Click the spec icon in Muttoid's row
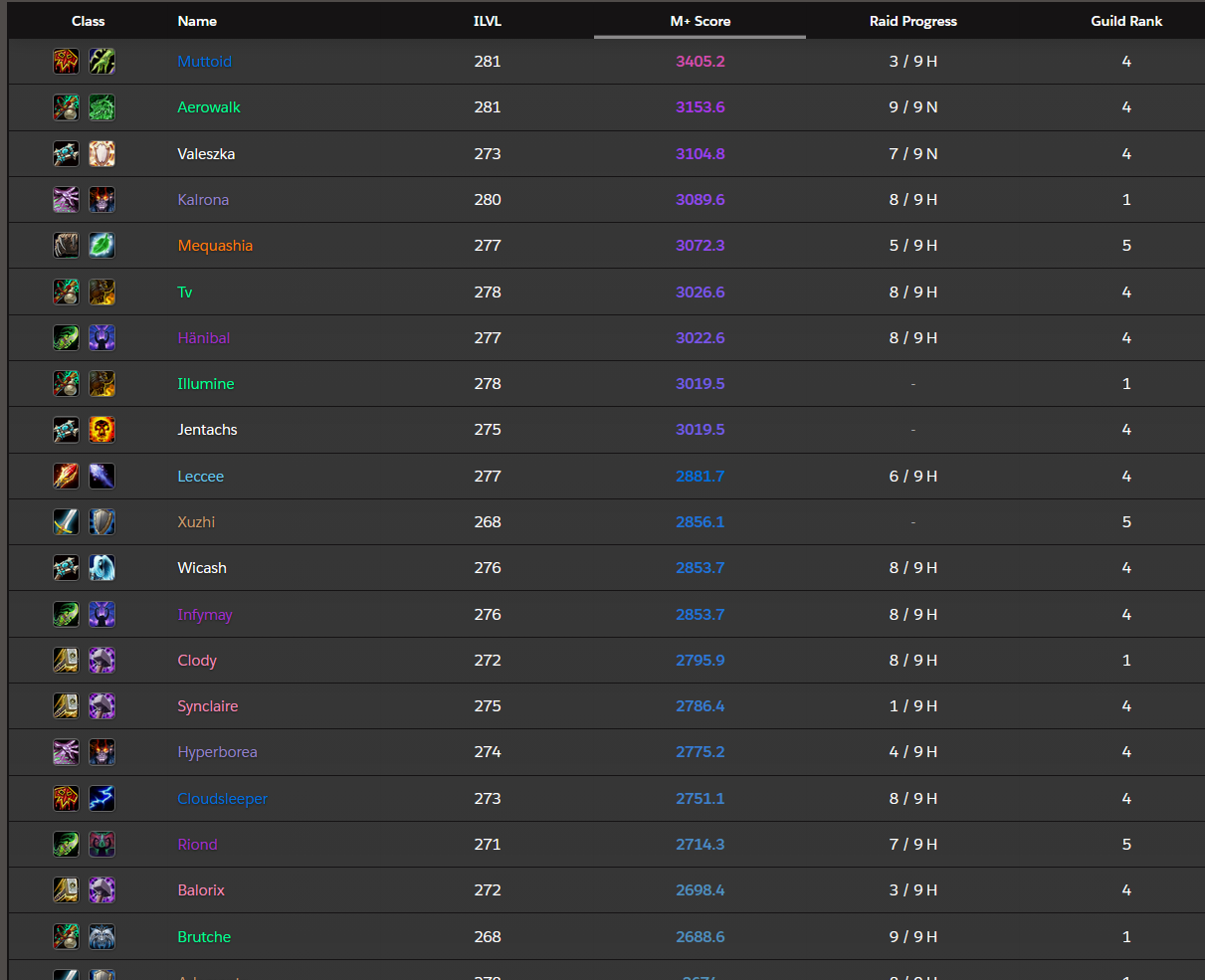Screen dimensions: 1205x980 101,62
